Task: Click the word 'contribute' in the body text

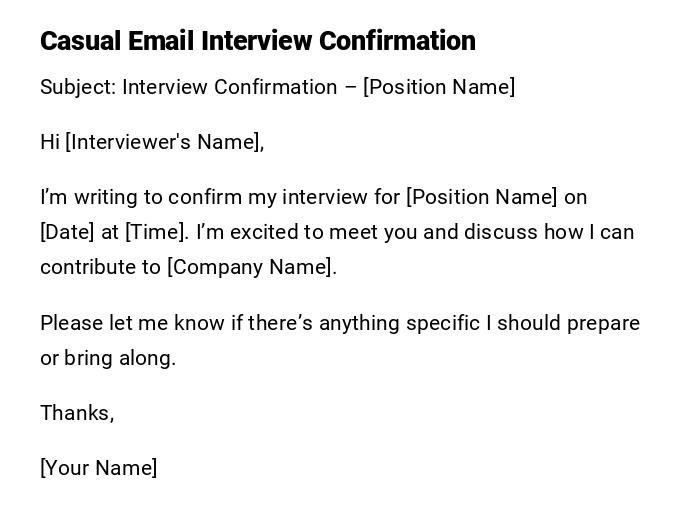Action: (x=87, y=267)
